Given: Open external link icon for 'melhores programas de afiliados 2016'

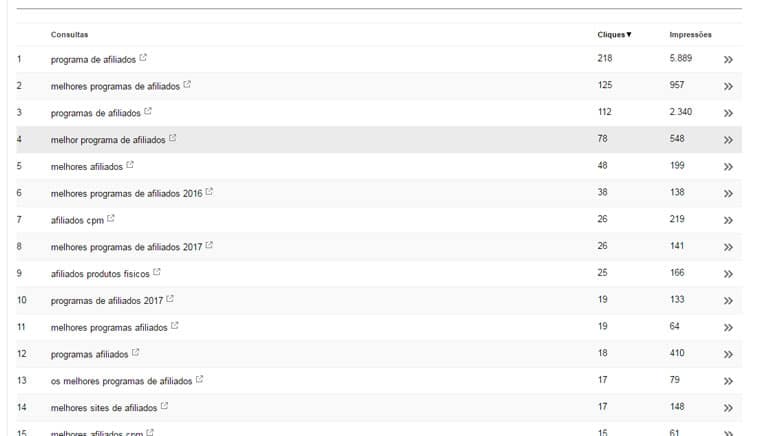Looking at the screenshot, I should coord(209,191).
